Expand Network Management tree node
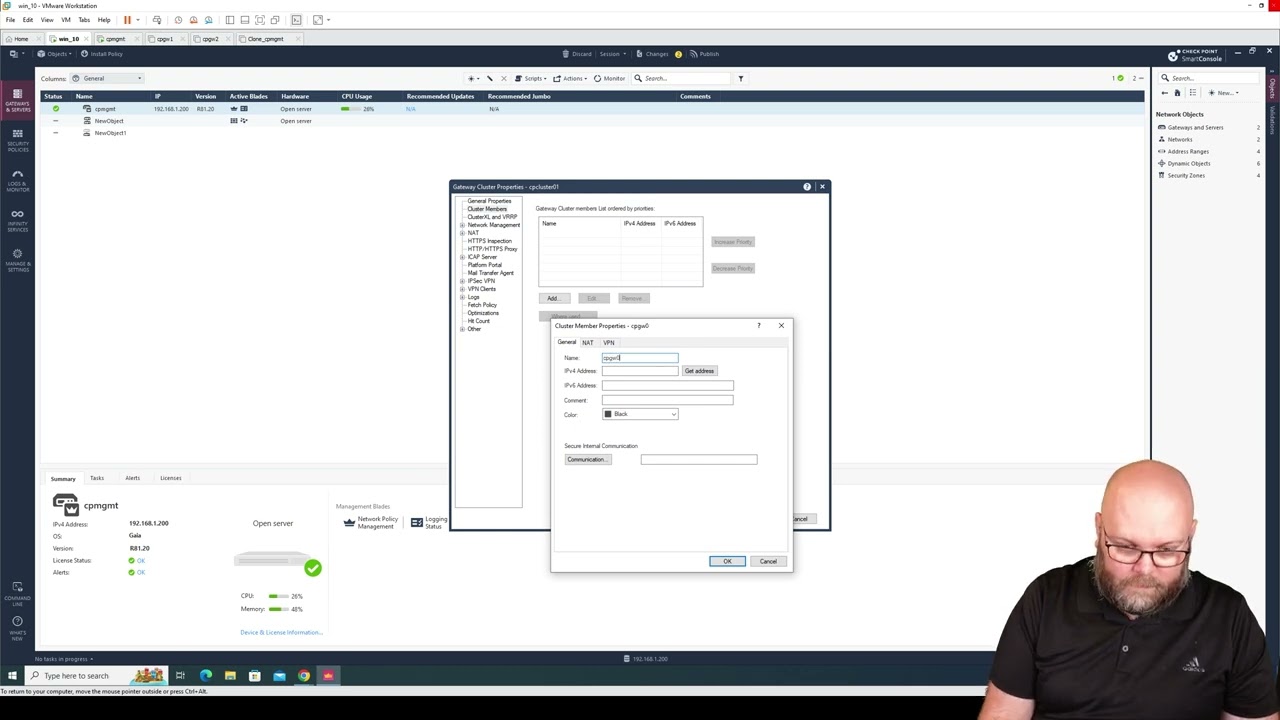Screen dimensions: 1280x720 point(462,225)
